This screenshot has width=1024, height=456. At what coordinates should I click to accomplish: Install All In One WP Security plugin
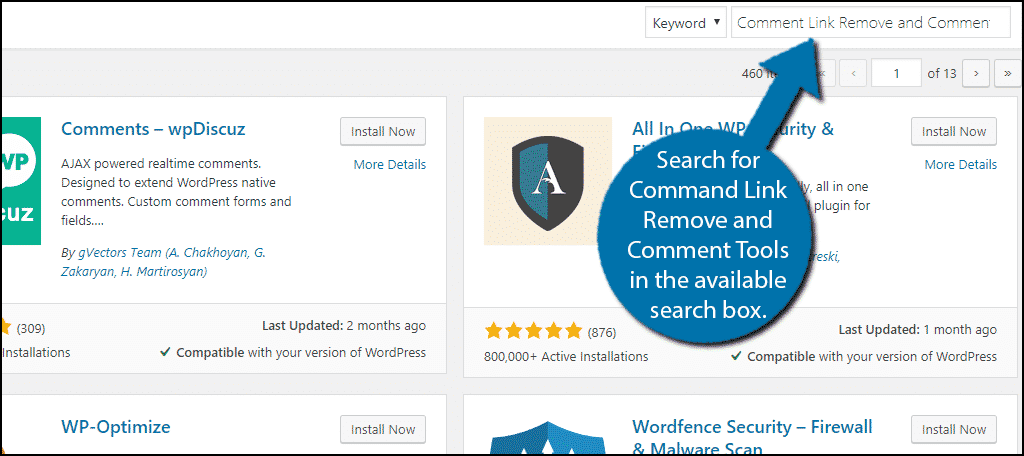point(953,131)
